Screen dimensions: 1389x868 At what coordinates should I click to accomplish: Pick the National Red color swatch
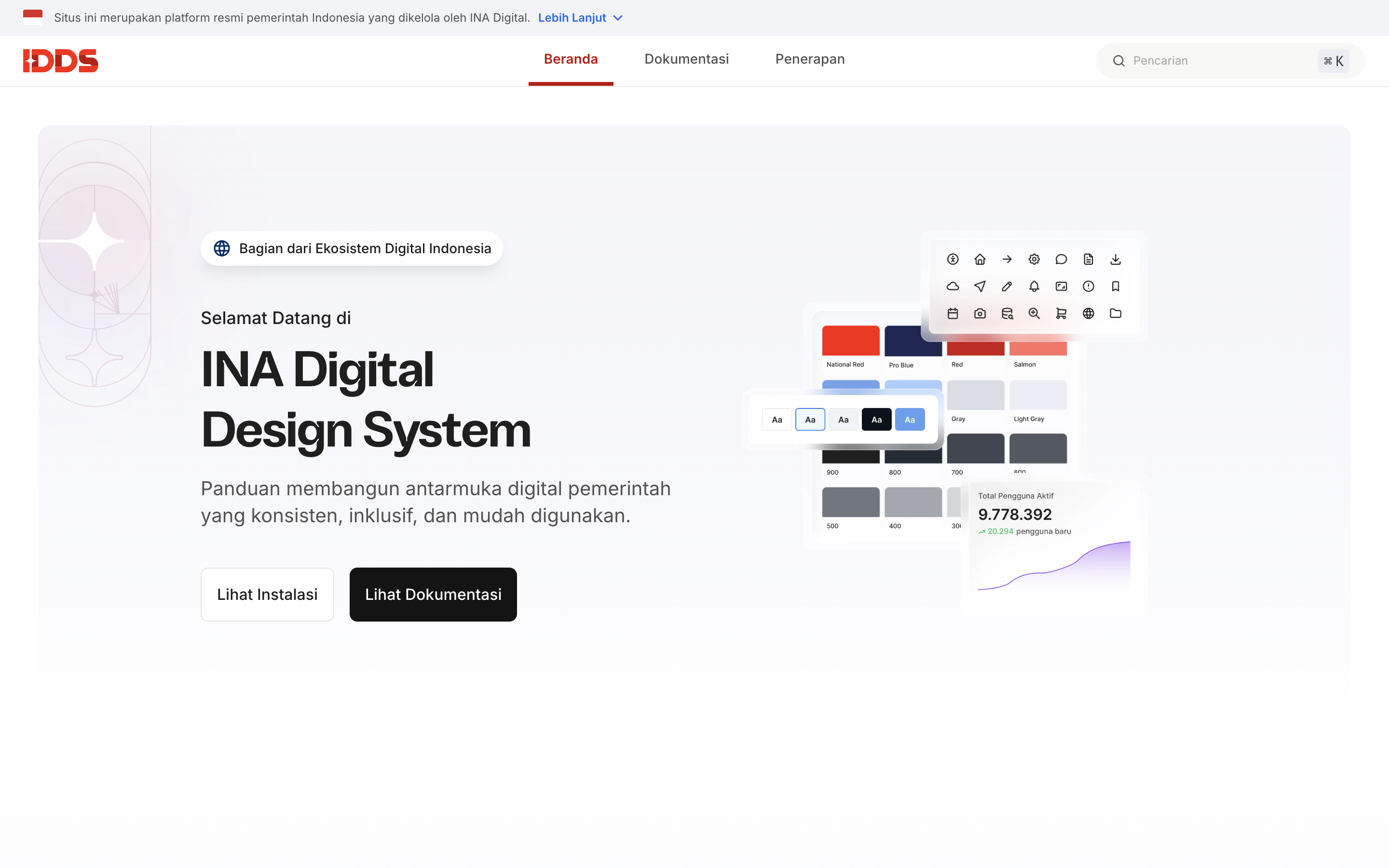[x=851, y=341]
